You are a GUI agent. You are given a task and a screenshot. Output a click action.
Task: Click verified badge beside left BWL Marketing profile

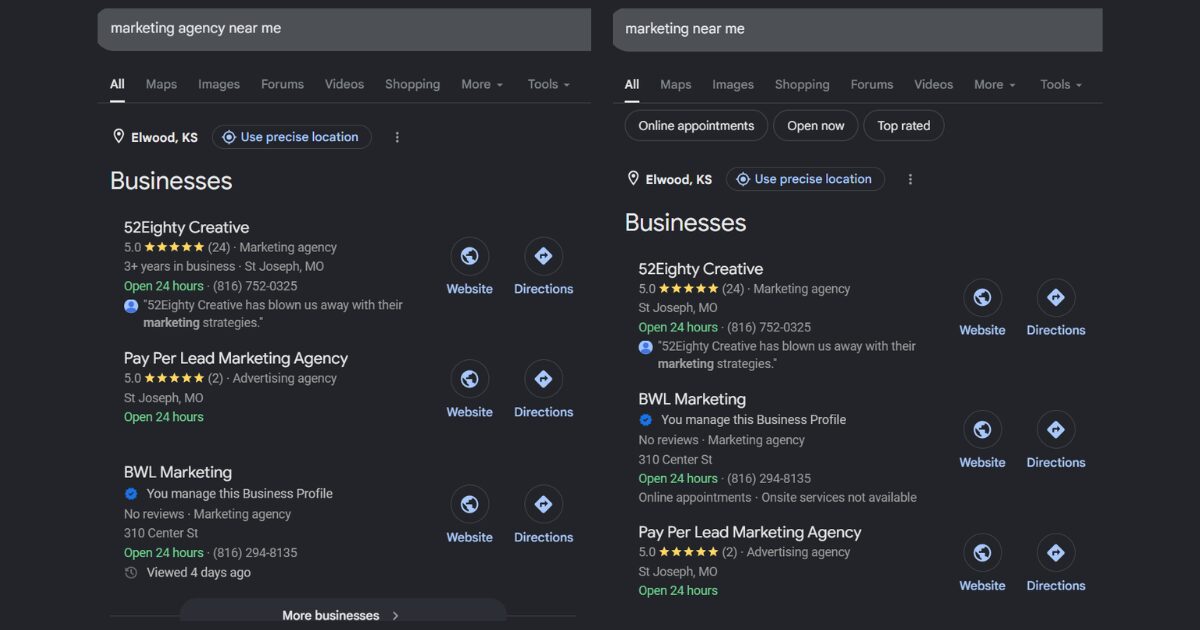pyautogui.click(x=131, y=494)
